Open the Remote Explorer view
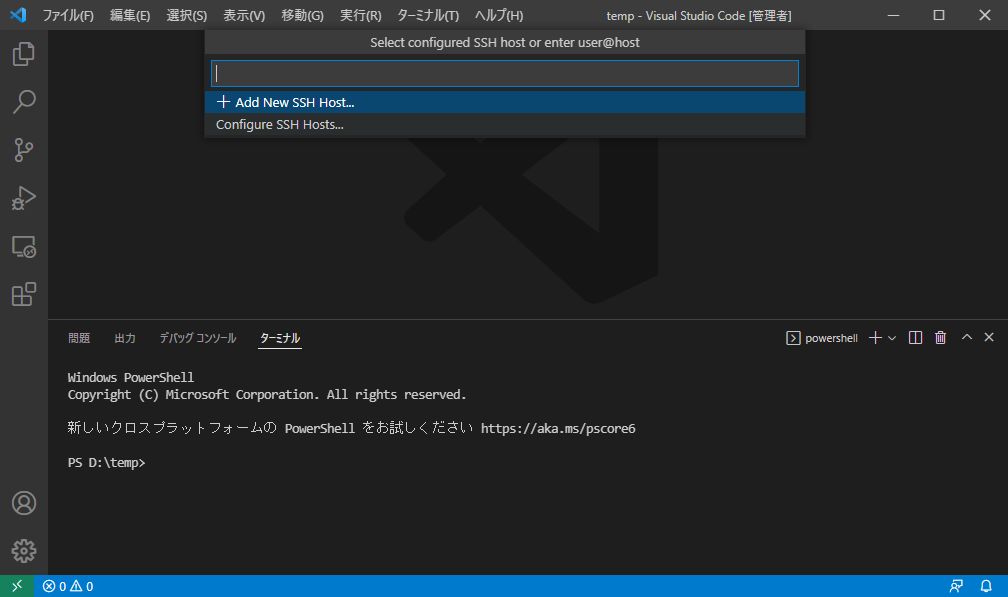1008x597 pixels. coord(24,246)
